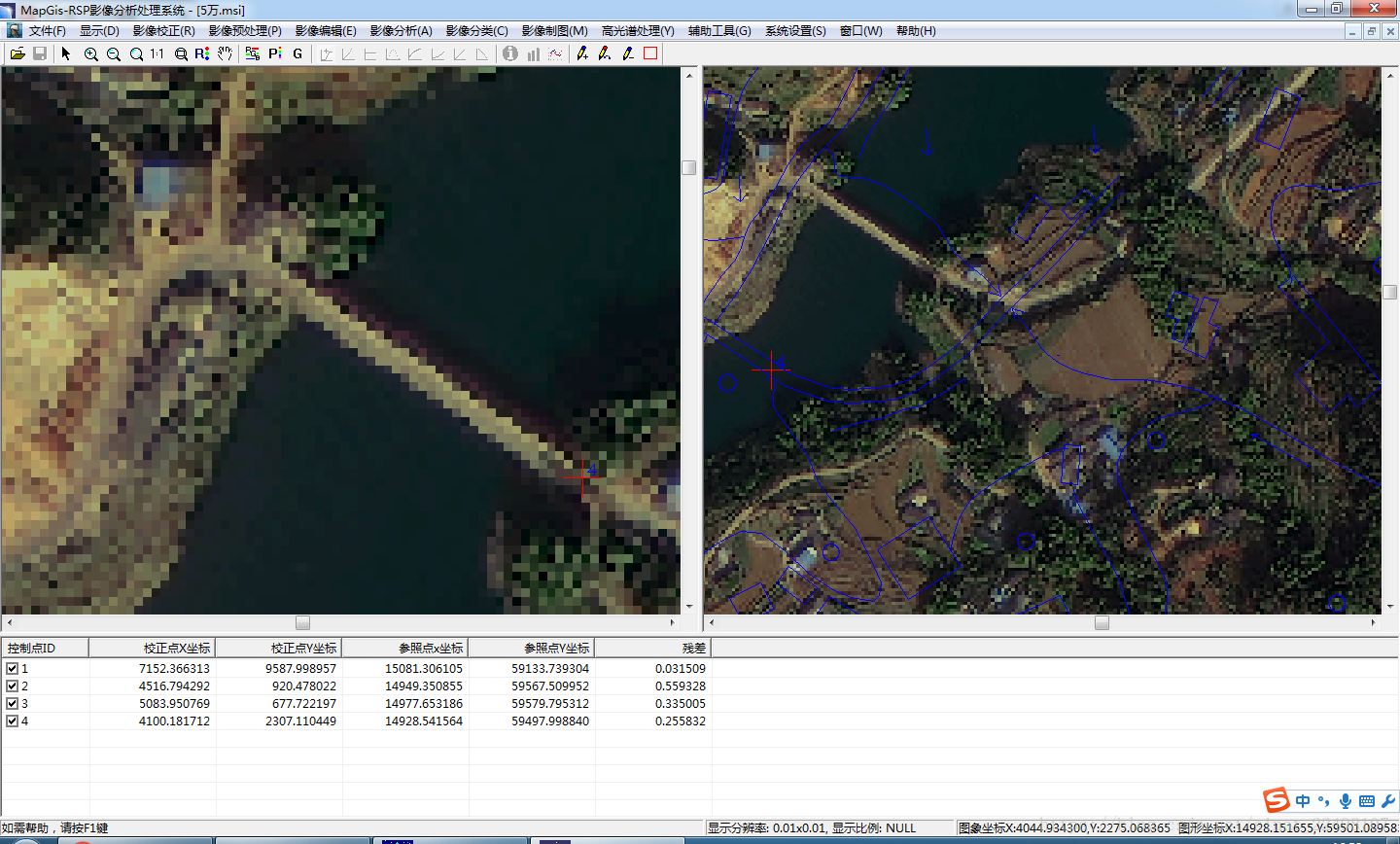Click the spectral curve chart icon
The width and height of the screenshot is (1400, 844).
point(555,53)
